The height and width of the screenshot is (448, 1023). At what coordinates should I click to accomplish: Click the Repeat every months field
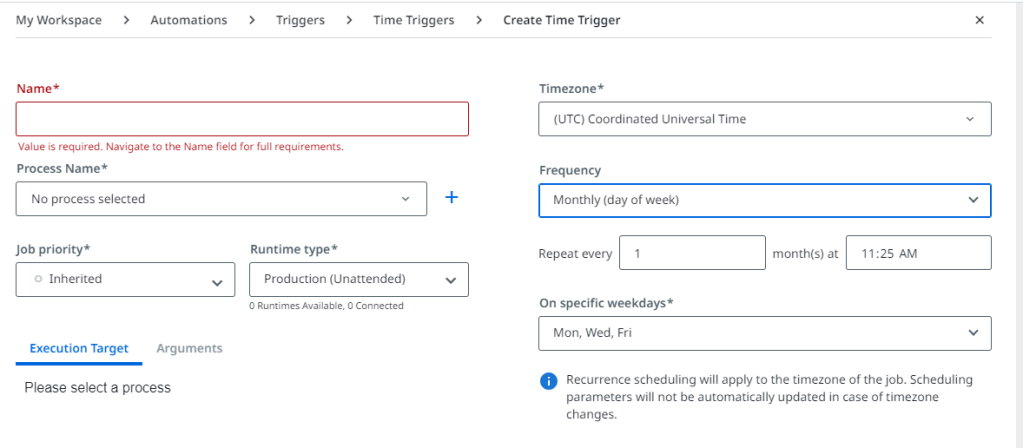692,253
